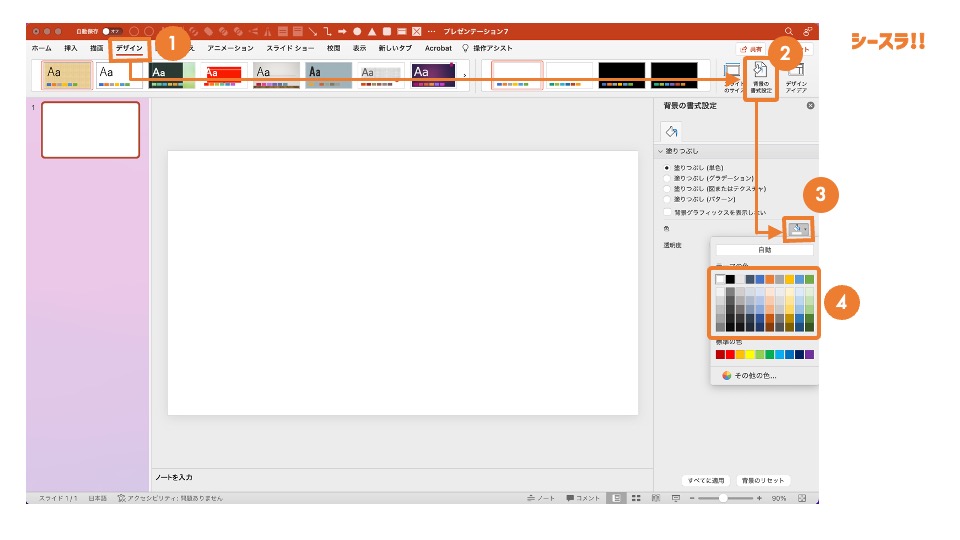This screenshot has width=960, height=540.
Task: Select 塗りつぶし (パターン) radio button
Action: pyautogui.click(x=667, y=199)
